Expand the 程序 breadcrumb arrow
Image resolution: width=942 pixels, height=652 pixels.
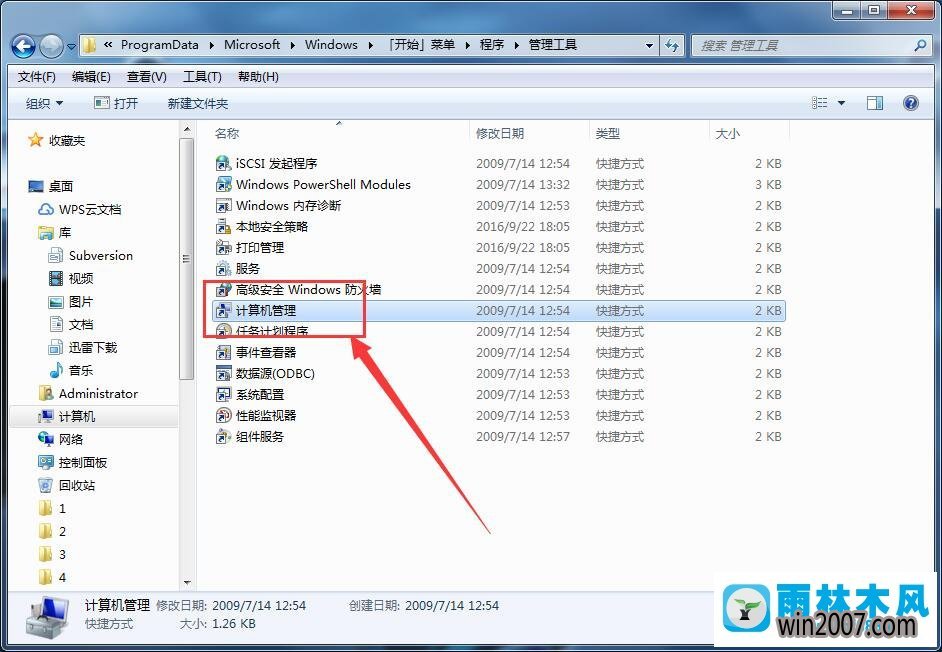(516, 45)
